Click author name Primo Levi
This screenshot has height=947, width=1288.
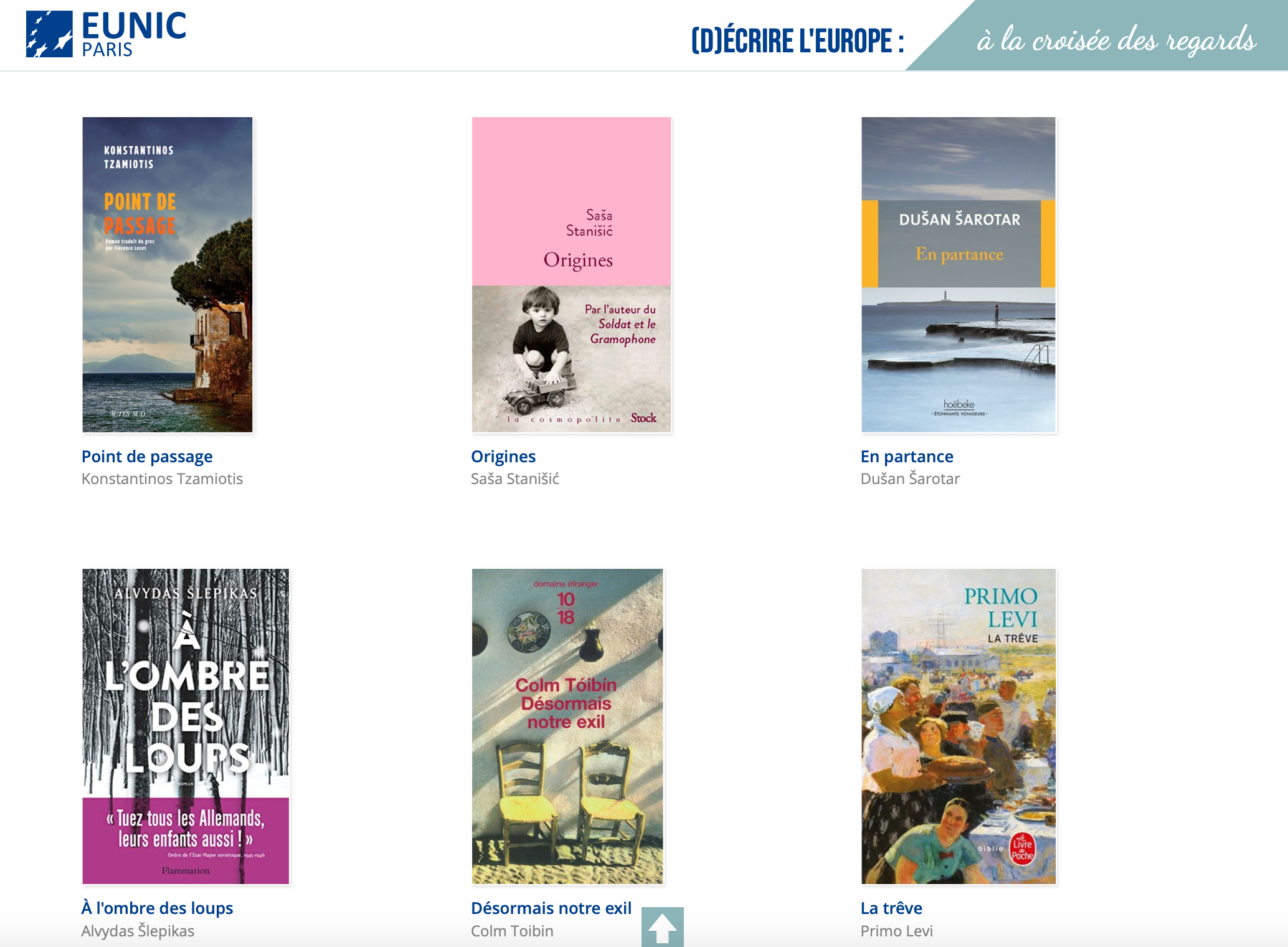pos(896,931)
